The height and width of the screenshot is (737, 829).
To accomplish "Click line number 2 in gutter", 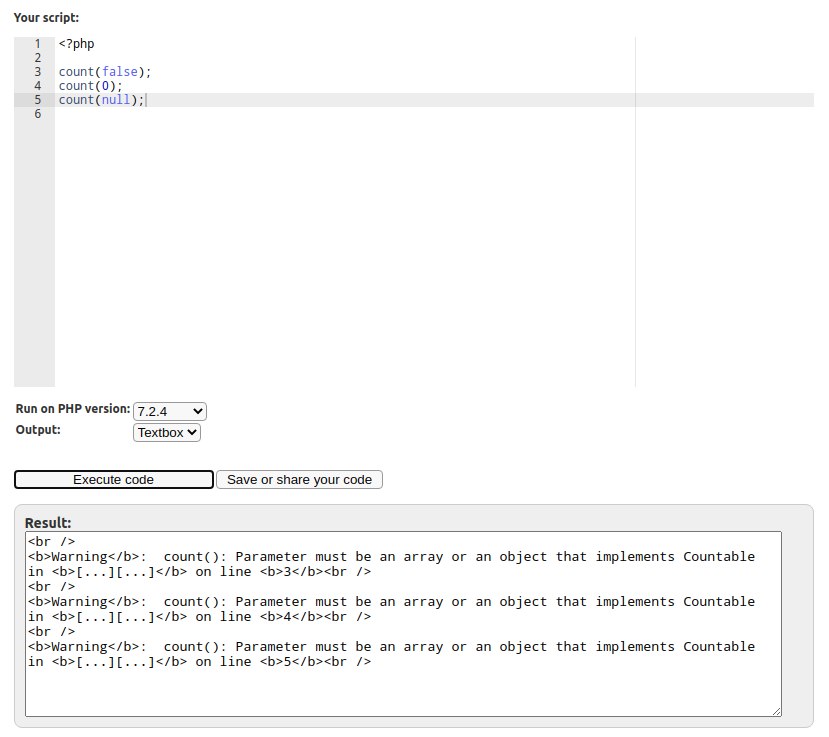I will (x=38, y=58).
